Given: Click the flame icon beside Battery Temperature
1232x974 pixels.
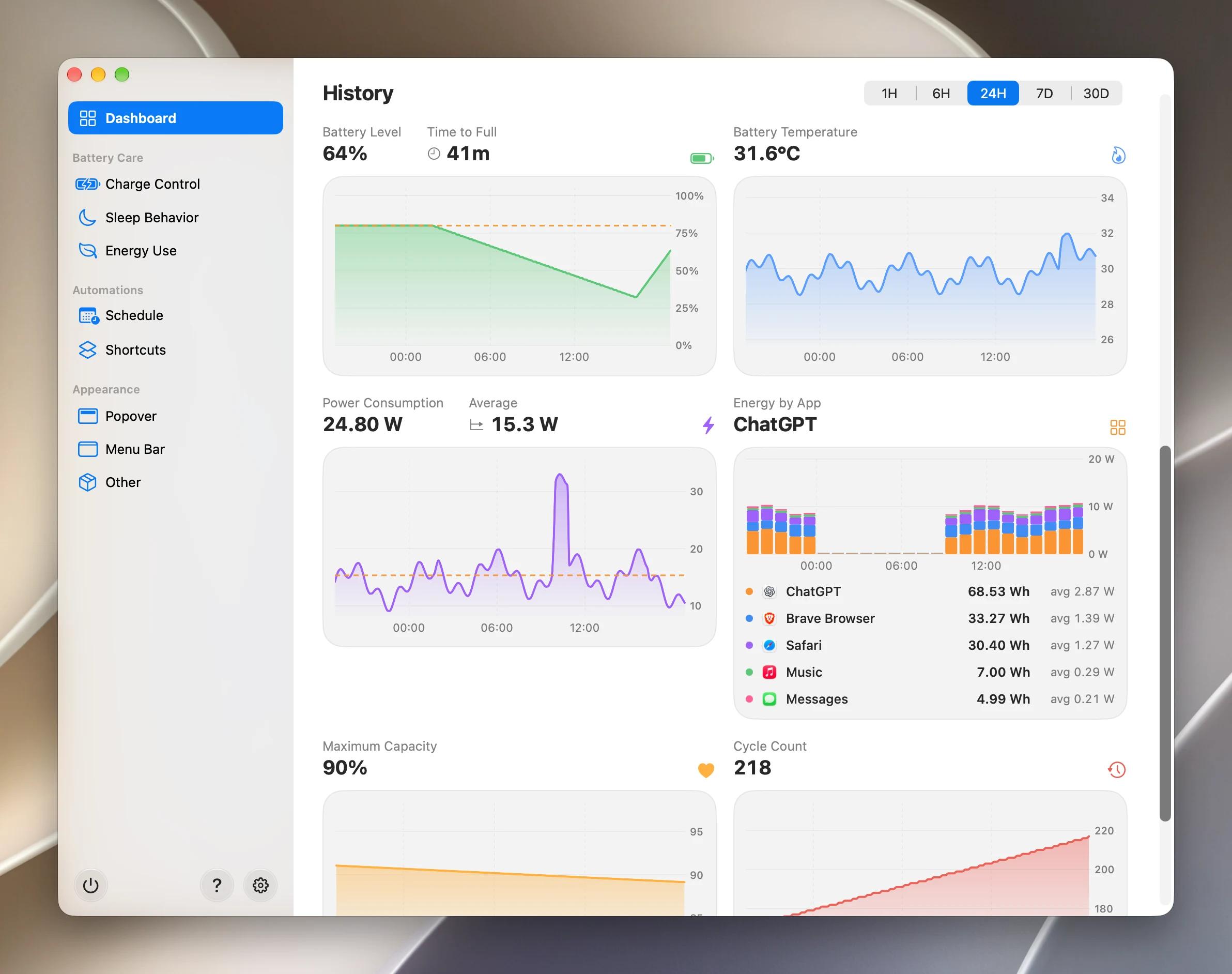Looking at the screenshot, I should (1118, 155).
